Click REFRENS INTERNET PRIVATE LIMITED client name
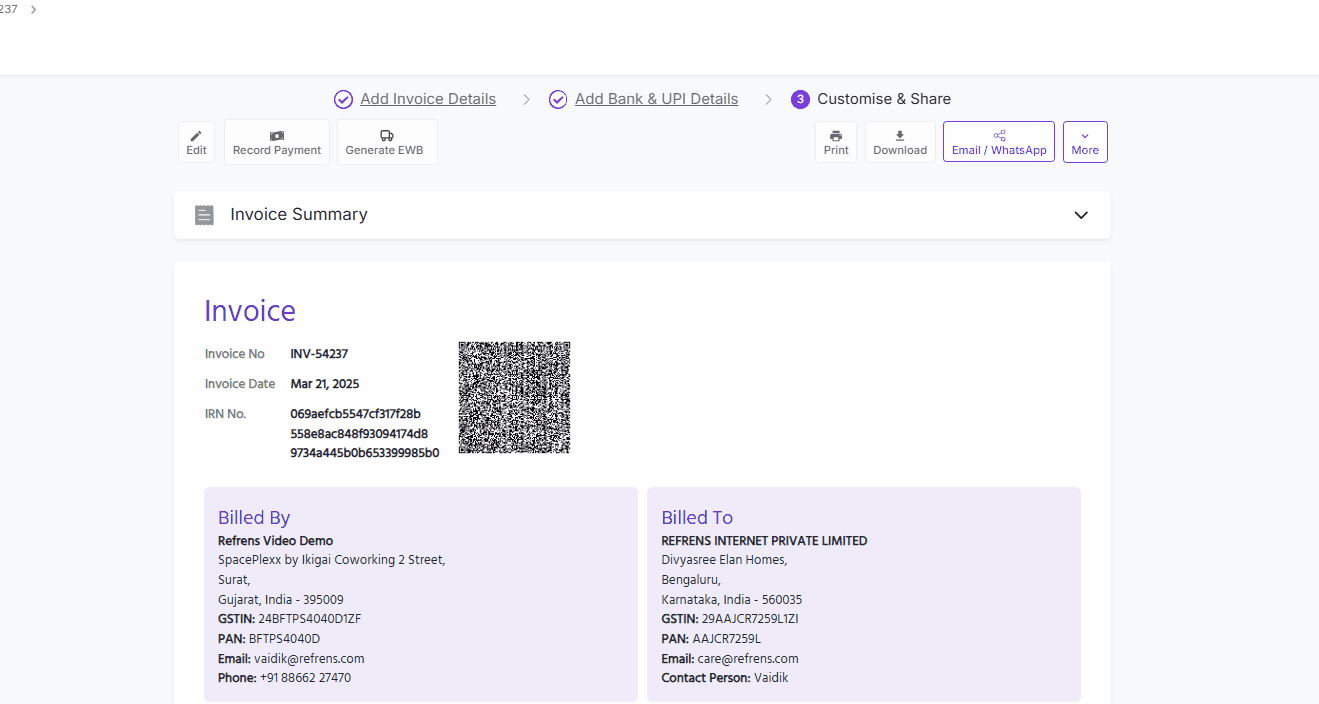The width and height of the screenshot is (1319, 704). click(x=764, y=541)
